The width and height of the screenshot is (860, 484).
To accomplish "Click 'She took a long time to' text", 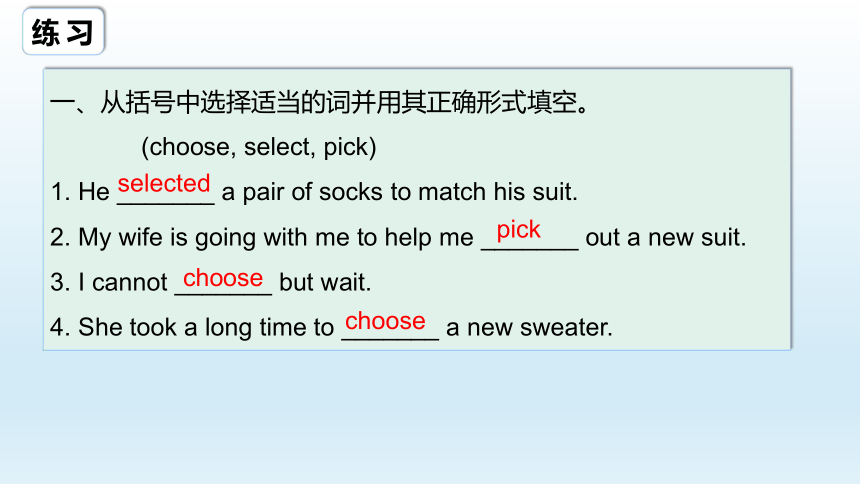I will pyautogui.click(x=206, y=328).
